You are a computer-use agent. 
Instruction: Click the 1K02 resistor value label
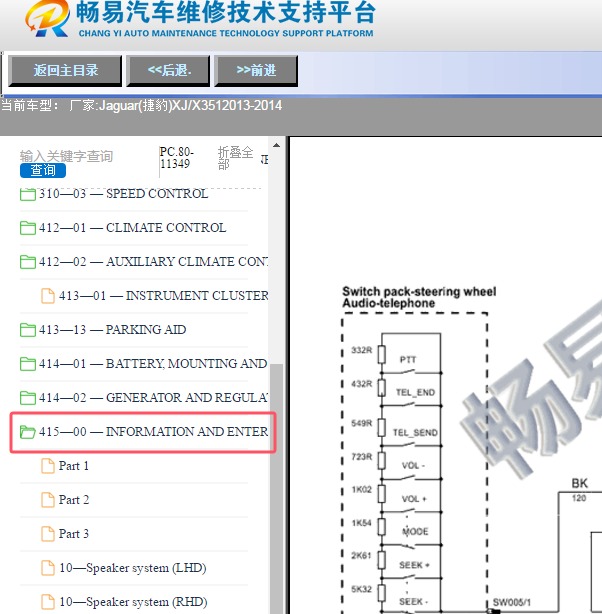362,489
